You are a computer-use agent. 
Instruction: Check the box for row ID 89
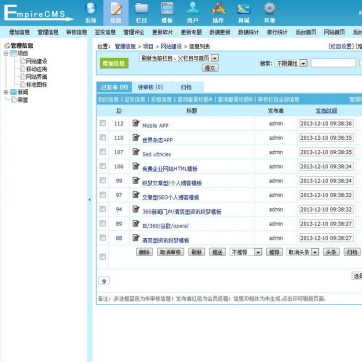coord(103,223)
